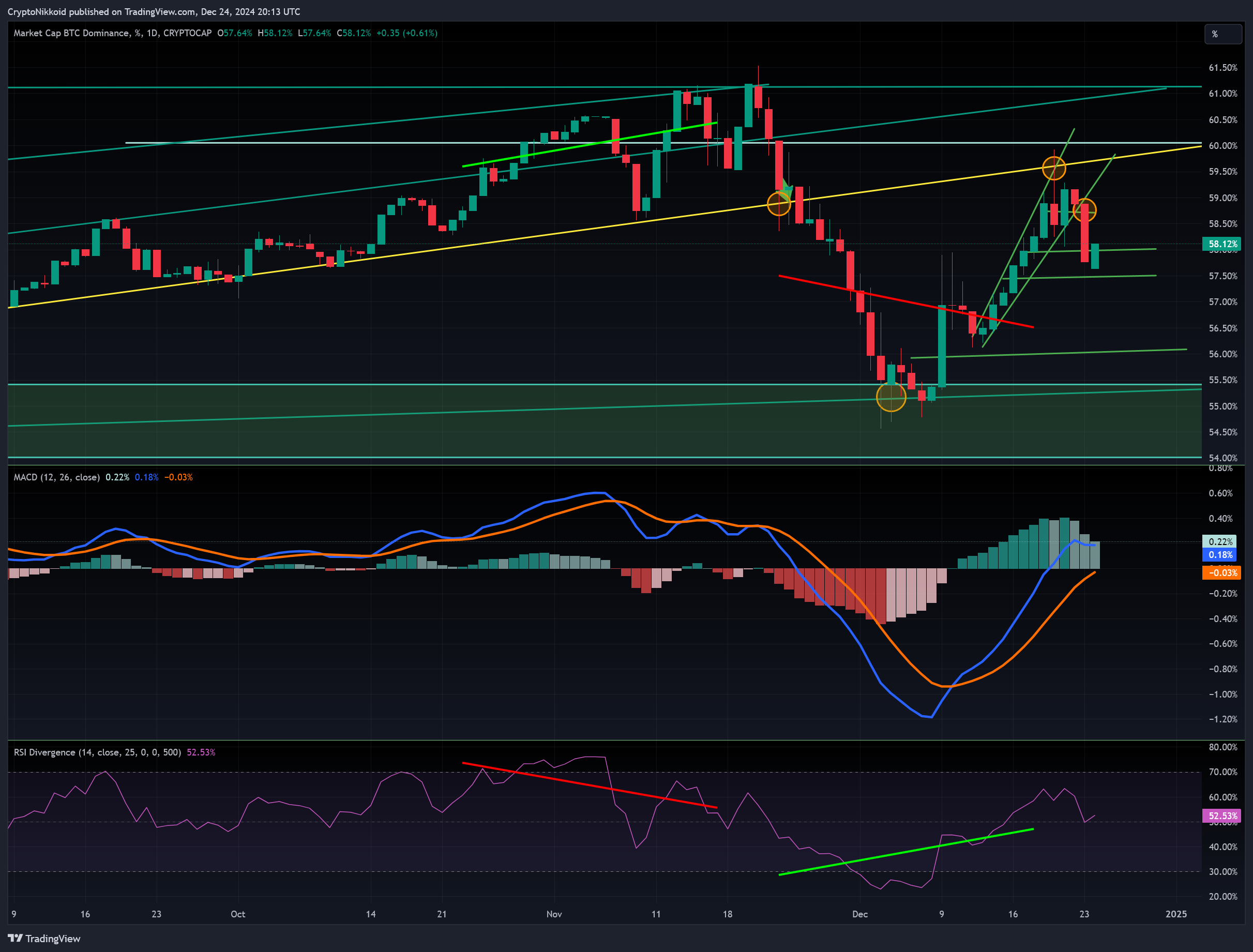Click the -0.80% MACD scale label
1253x952 pixels.
tap(1223, 669)
